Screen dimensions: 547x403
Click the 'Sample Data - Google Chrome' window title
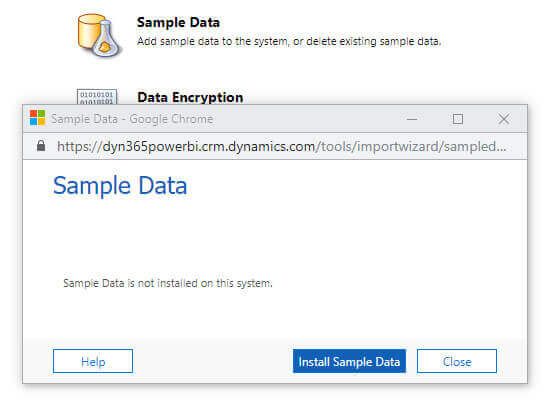pyautogui.click(x=132, y=119)
